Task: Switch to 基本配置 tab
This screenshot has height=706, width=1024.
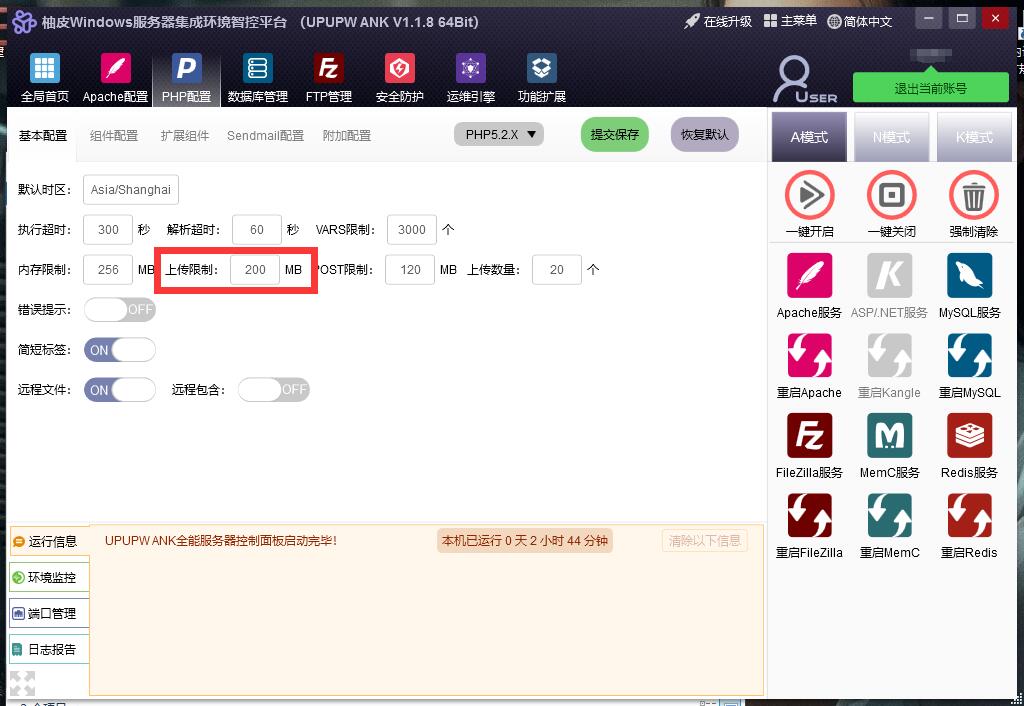Action: (42, 136)
